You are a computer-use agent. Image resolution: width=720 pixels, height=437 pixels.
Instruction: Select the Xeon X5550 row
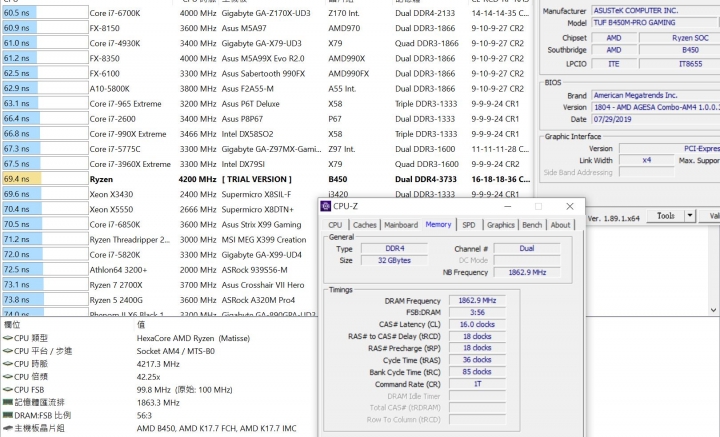(159, 209)
